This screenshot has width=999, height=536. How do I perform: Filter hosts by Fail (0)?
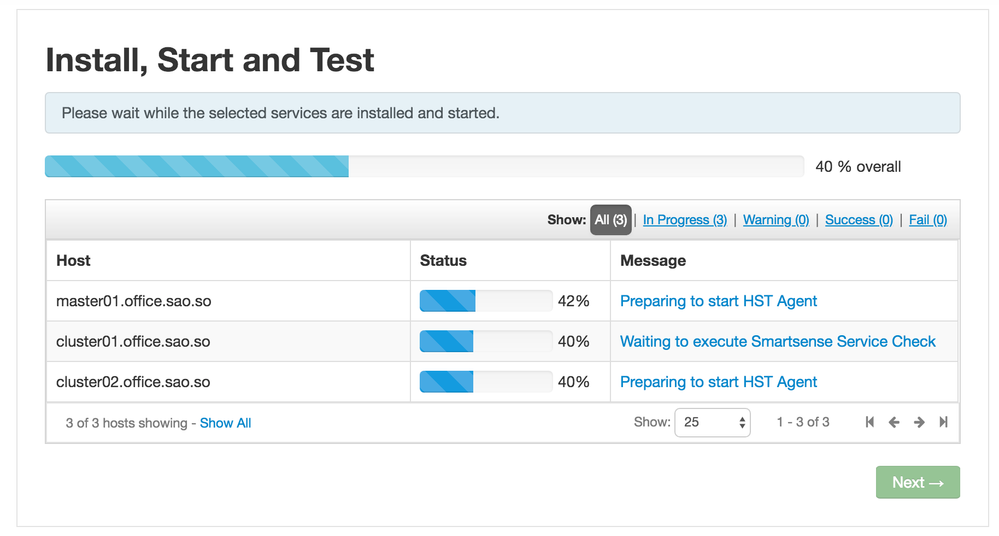pos(927,220)
